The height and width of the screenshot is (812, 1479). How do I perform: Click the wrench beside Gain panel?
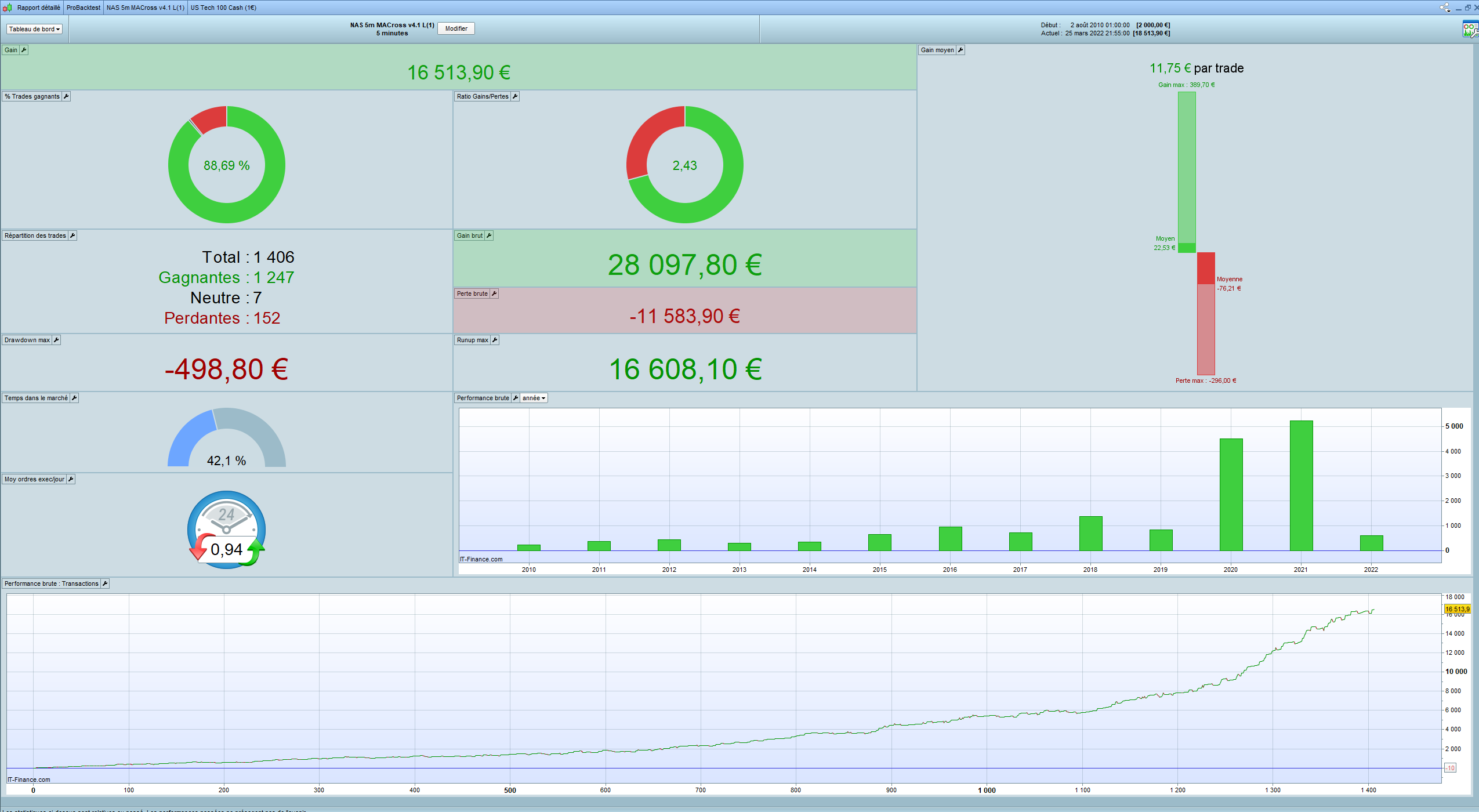[24, 50]
